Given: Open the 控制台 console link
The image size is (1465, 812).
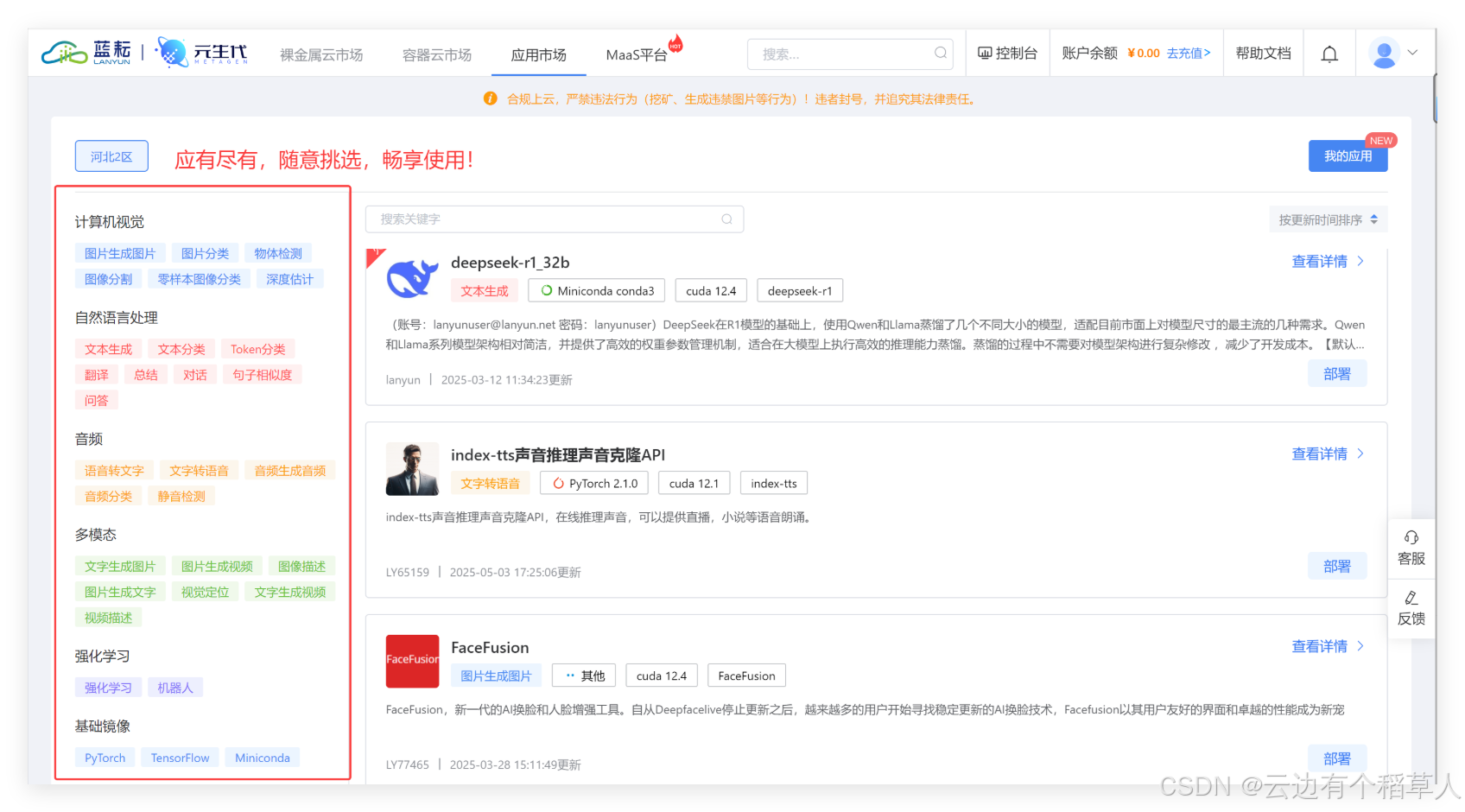Looking at the screenshot, I should (x=1007, y=54).
